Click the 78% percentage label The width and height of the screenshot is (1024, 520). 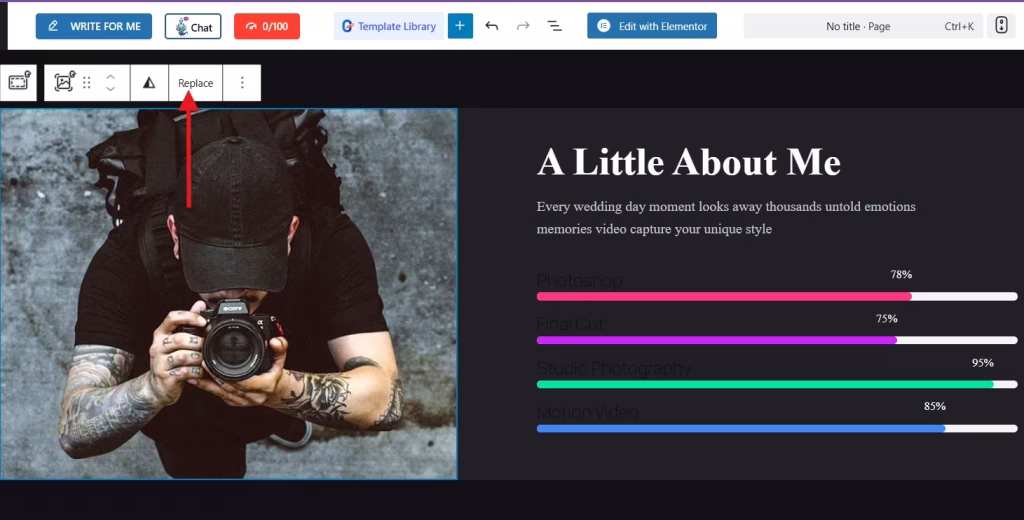[x=901, y=274]
